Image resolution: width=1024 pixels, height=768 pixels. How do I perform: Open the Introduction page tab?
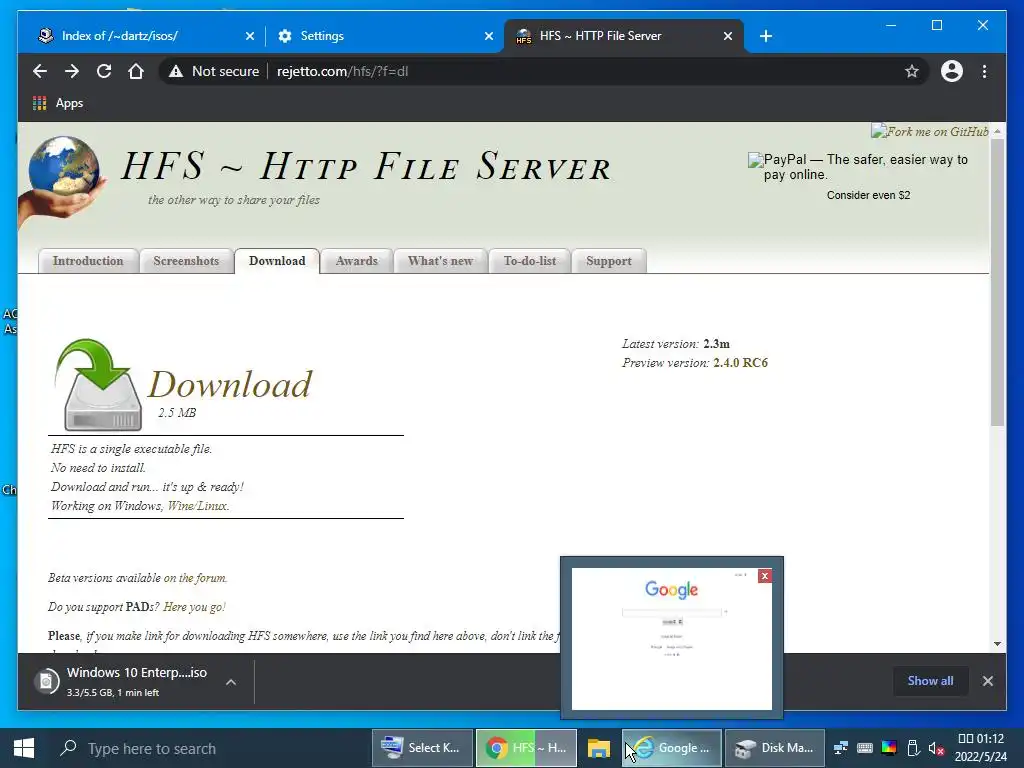(88, 261)
